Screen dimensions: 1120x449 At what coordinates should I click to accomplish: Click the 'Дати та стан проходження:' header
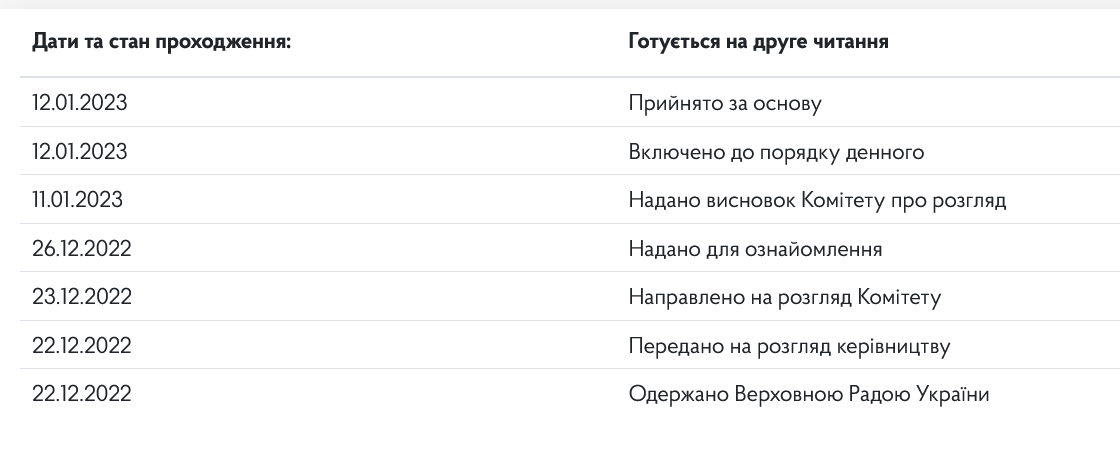tap(161, 42)
